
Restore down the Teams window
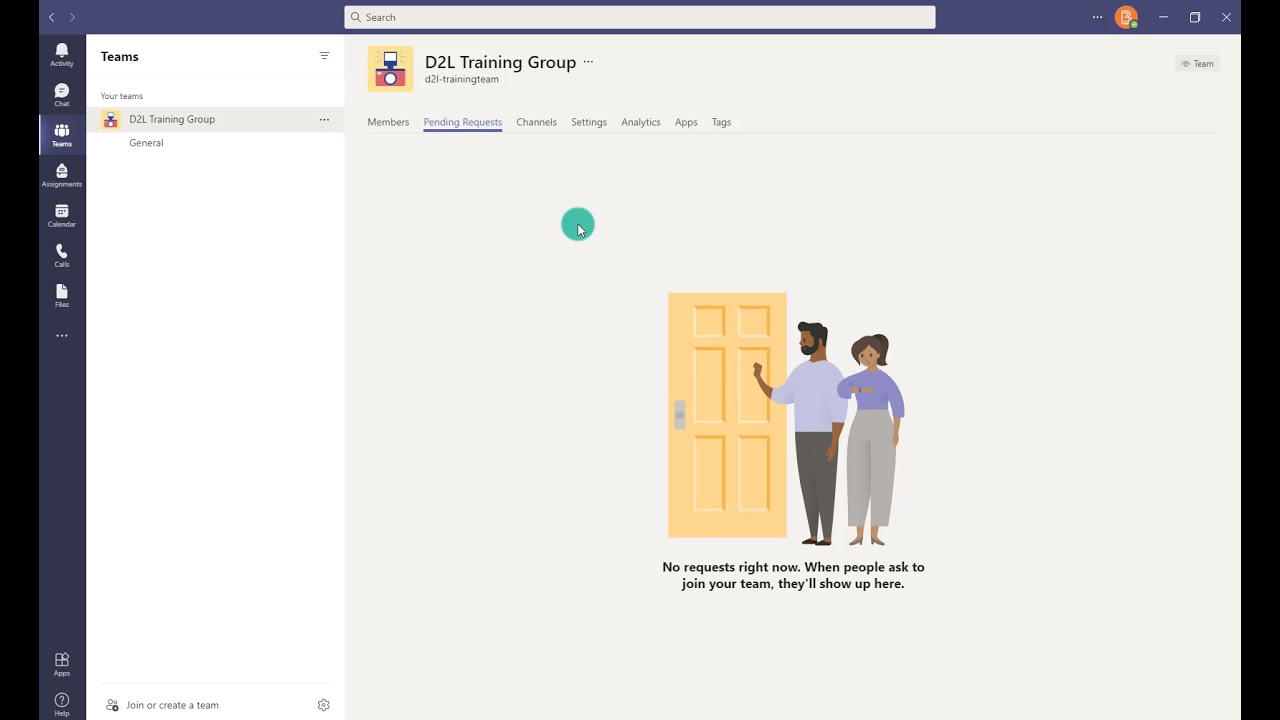coord(1195,17)
